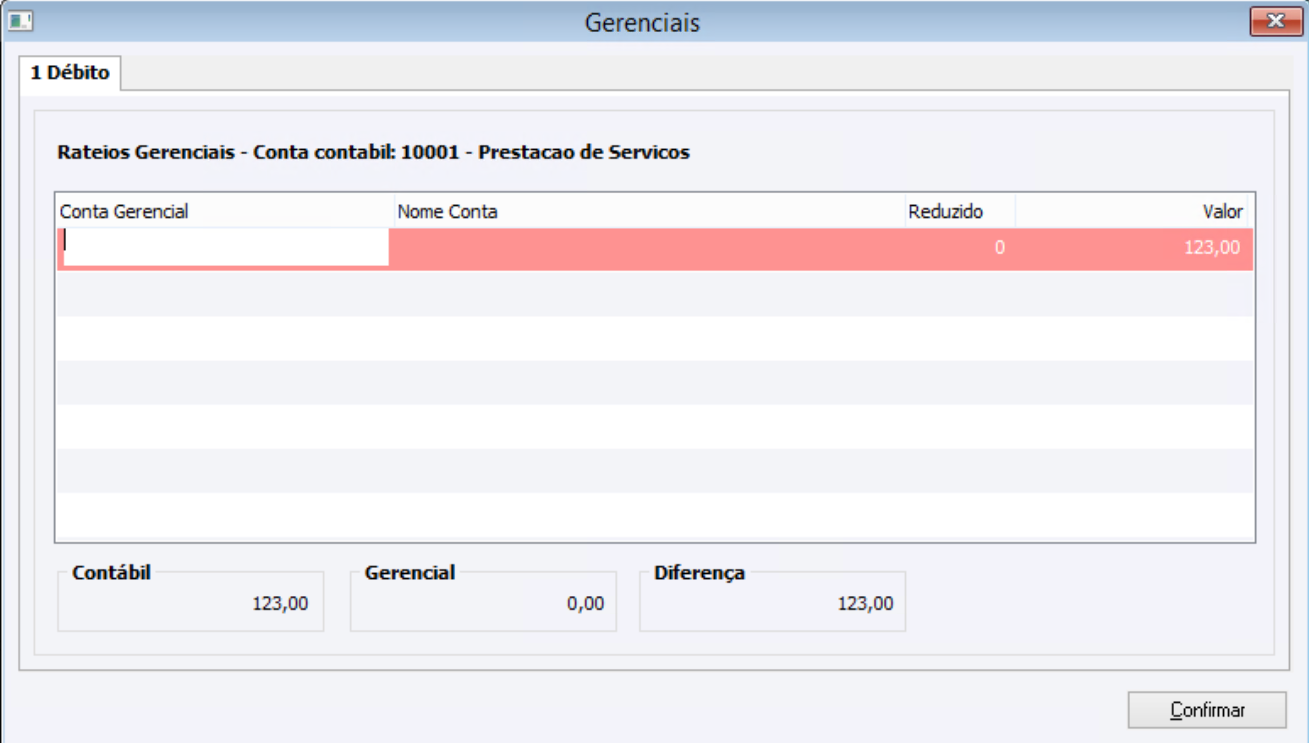The width and height of the screenshot is (1309, 743).
Task: Click the Contábil total box
Action: [191, 601]
